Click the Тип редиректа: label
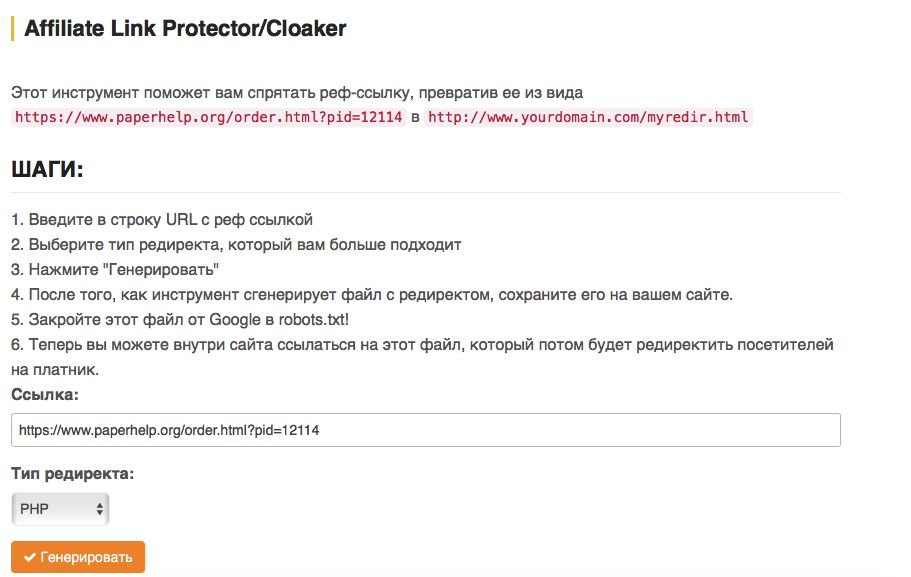The height and width of the screenshot is (577, 911). pyautogui.click(x=73, y=474)
